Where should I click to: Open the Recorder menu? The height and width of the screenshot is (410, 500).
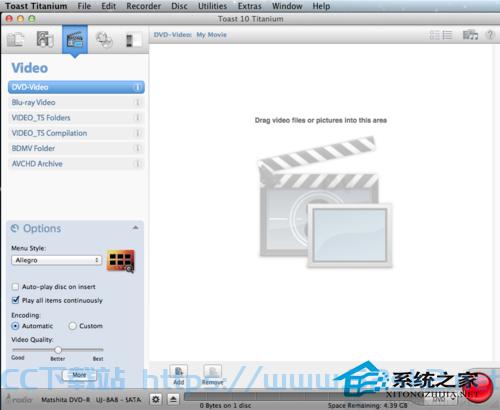pyautogui.click(x=143, y=6)
